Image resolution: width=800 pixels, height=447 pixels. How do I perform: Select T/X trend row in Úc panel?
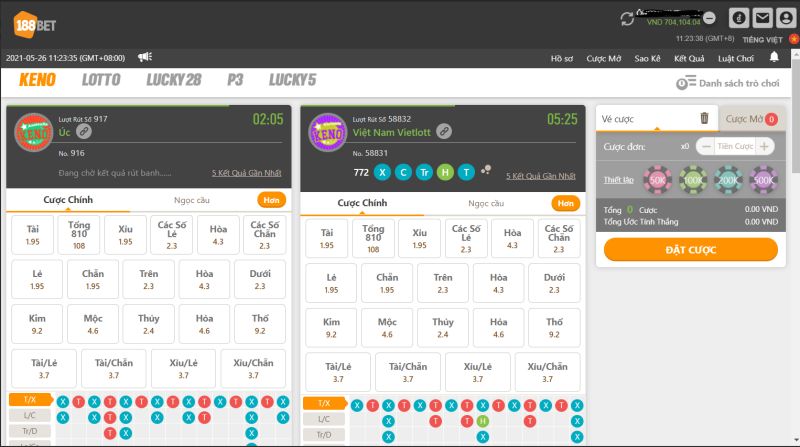pyautogui.click(x=31, y=400)
